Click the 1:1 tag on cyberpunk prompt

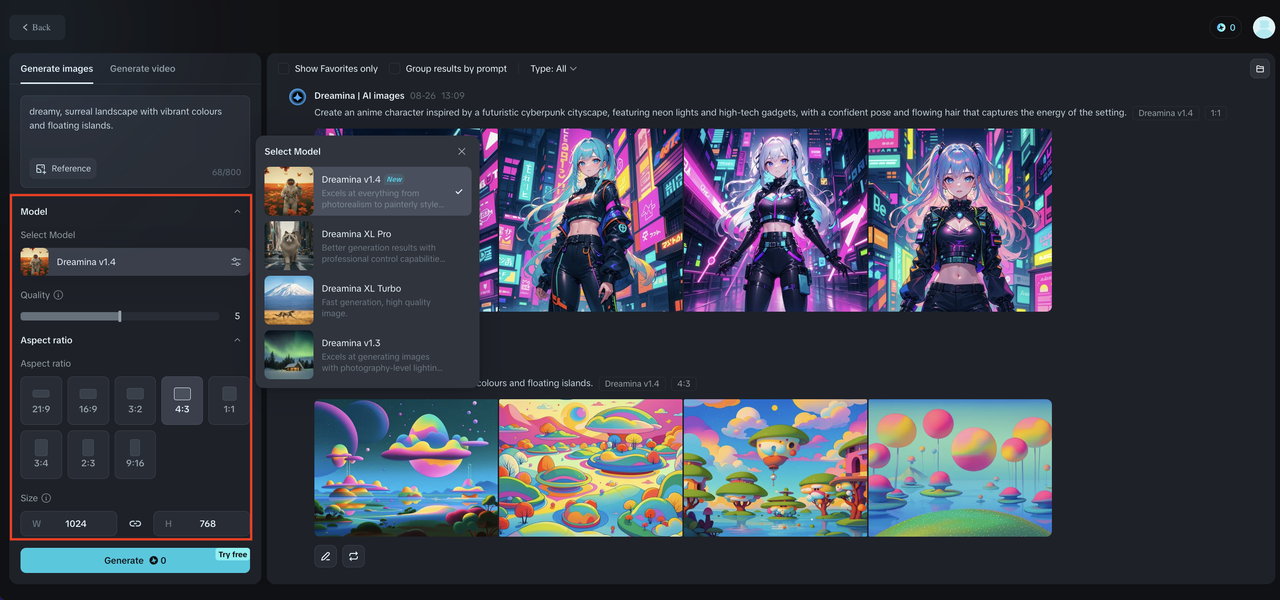(x=1215, y=113)
